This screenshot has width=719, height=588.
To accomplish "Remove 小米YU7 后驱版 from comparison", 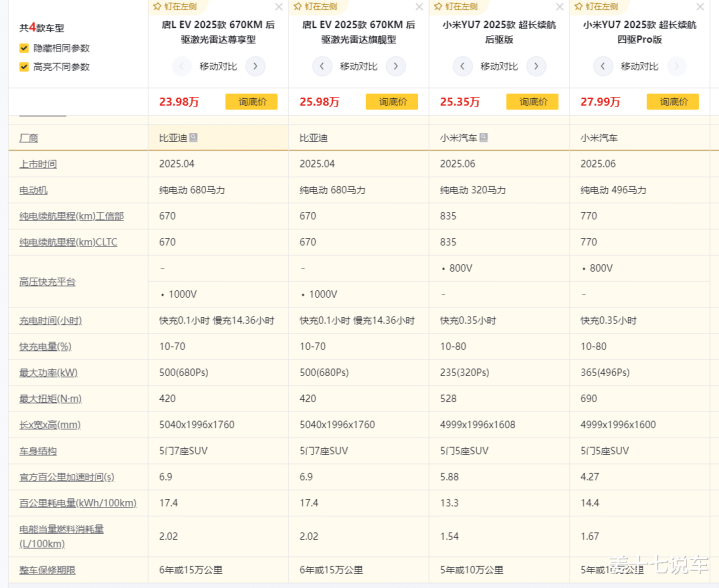I will click(x=559, y=7).
